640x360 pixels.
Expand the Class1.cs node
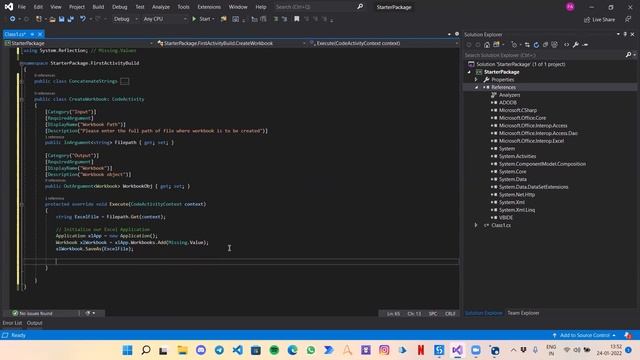pyautogui.click(x=476, y=225)
